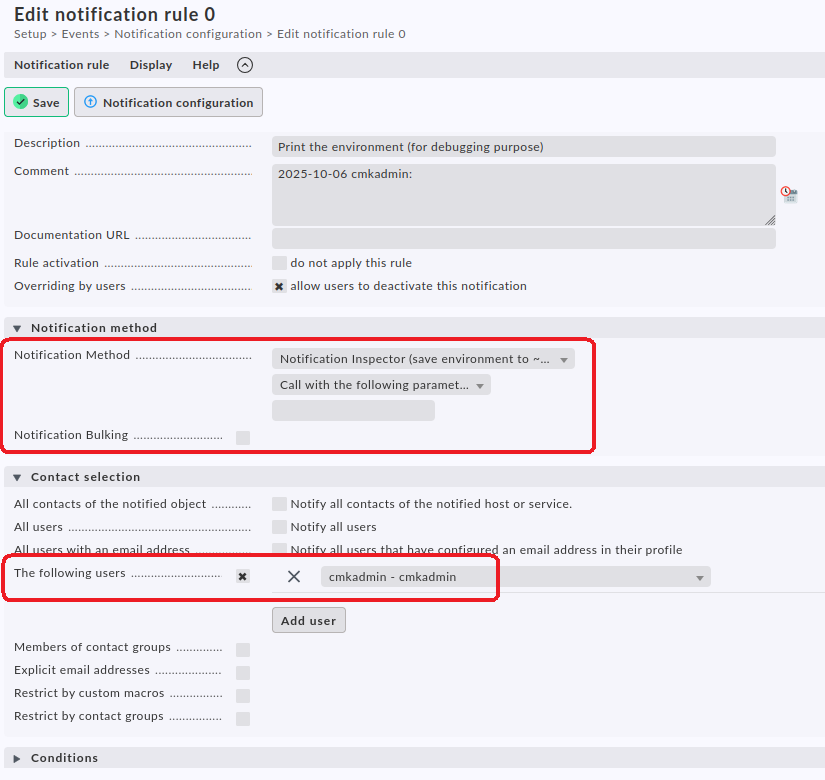Enable 'Members of contact groups' checkbox
Viewport: 825px width, 780px height.
pos(243,650)
